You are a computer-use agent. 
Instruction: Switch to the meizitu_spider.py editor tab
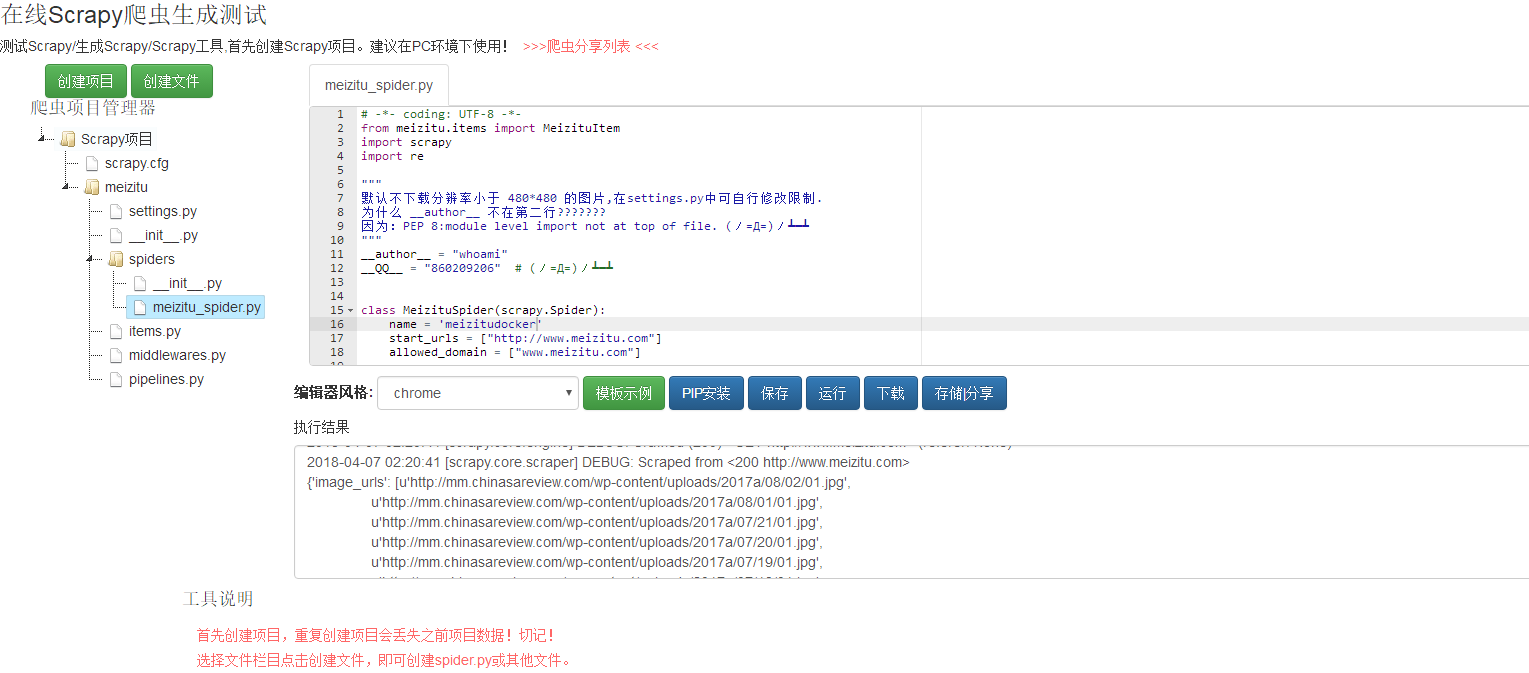(379, 86)
